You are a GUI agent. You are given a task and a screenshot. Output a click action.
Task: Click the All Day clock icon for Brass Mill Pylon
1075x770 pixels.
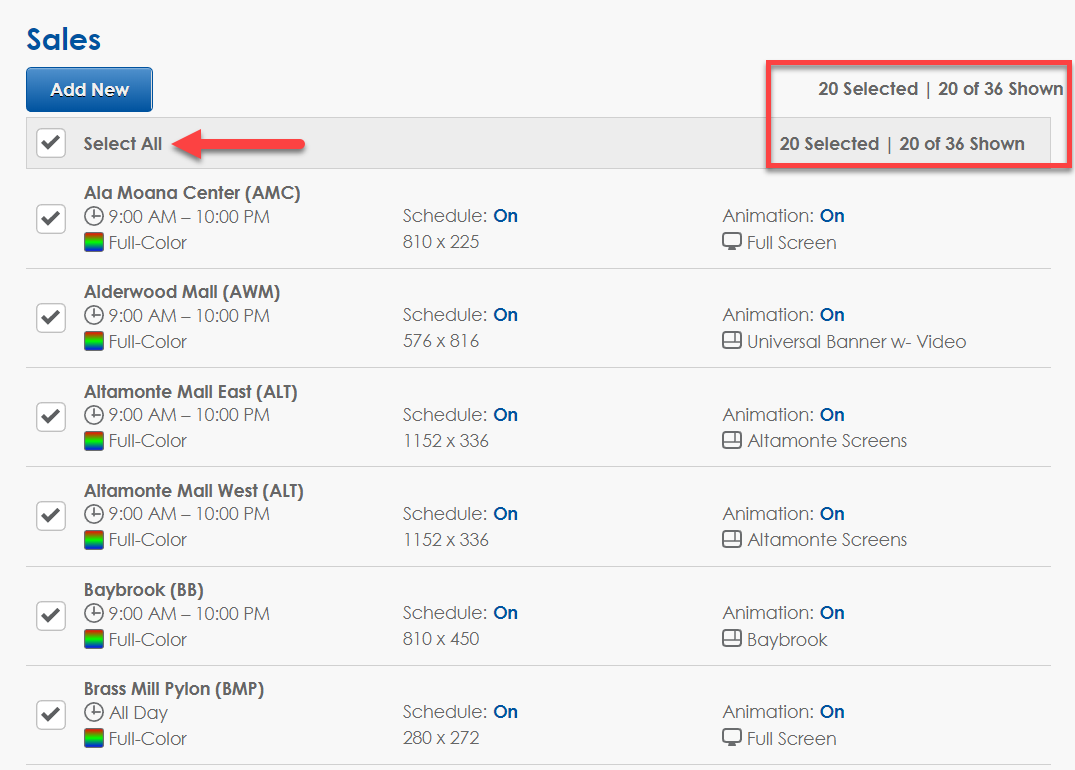point(94,713)
